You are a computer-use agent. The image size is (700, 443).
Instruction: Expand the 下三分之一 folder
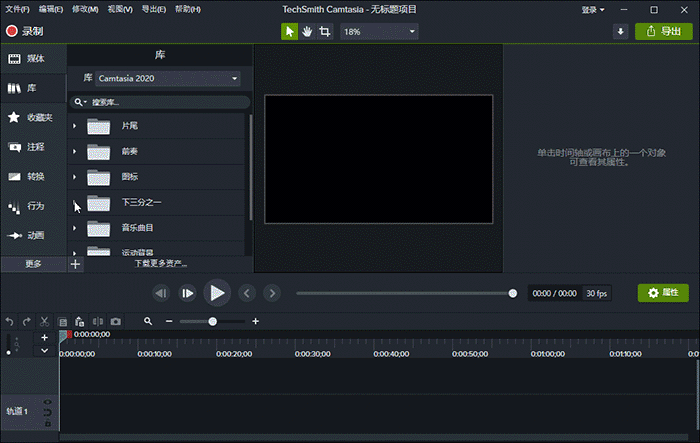(75, 202)
